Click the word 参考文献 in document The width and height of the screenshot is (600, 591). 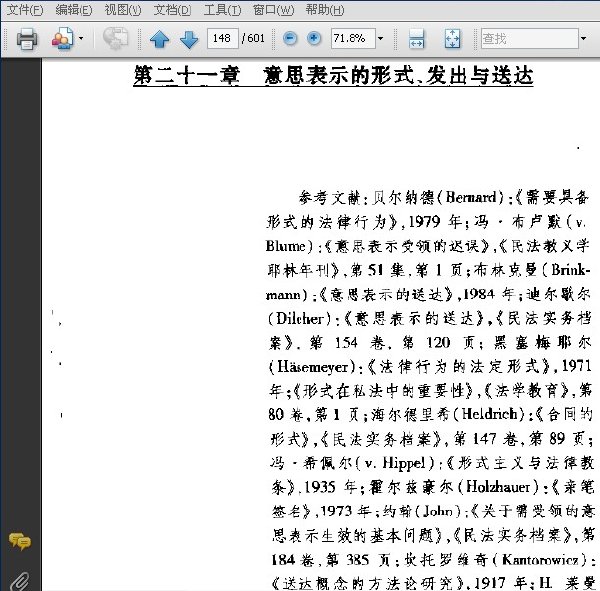pyautogui.click(x=329, y=198)
